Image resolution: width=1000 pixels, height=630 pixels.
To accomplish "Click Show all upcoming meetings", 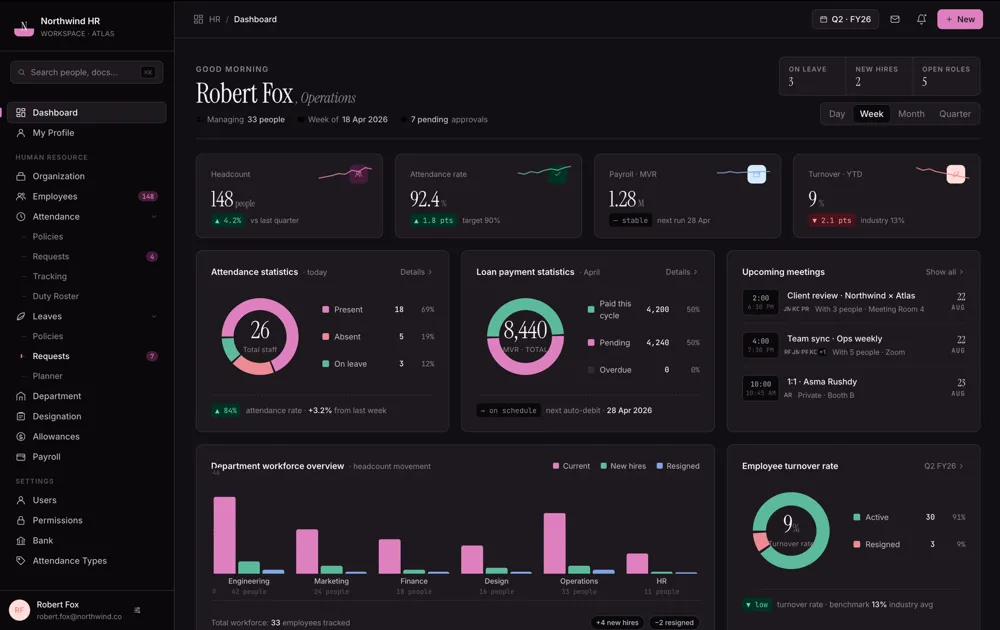I will point(945,272).
